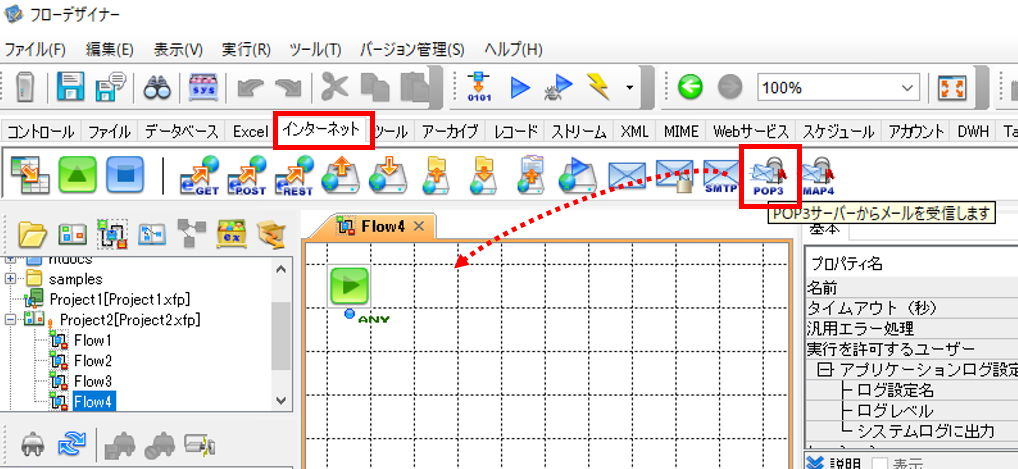Open the ファイル(F) menu
1018x469 pixels.
(x=36, y=49)
